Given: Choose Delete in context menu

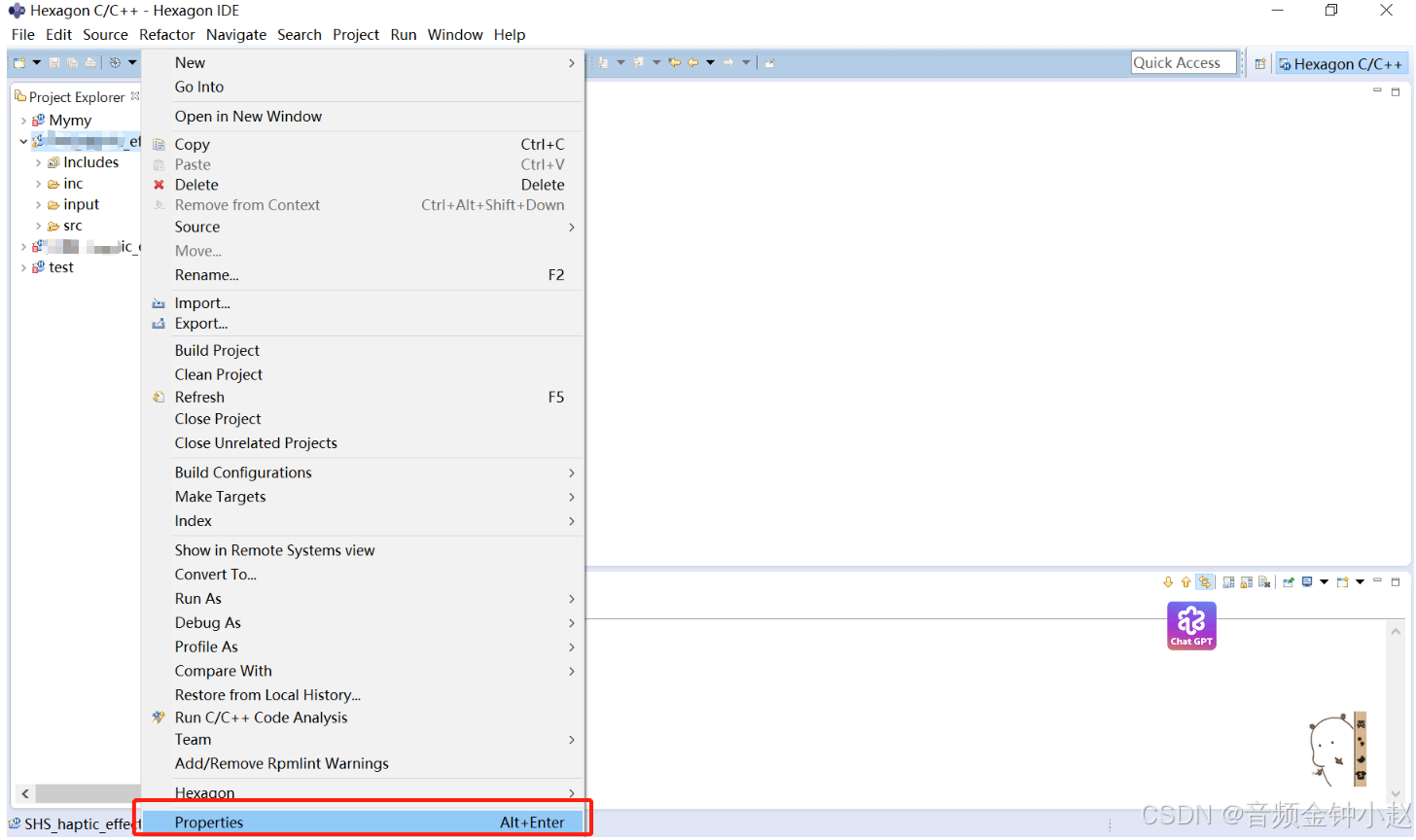Looking at the screenshot, I should [363, 185].
